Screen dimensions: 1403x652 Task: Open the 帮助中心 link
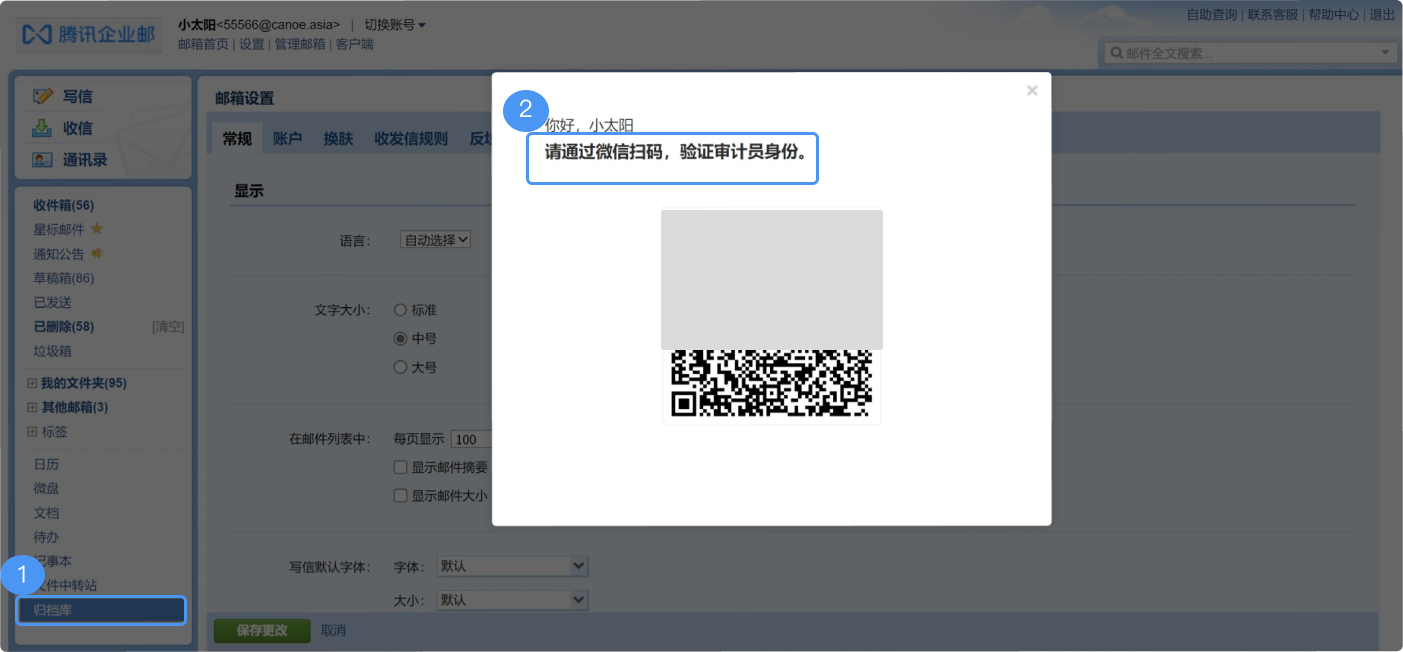1334,14
